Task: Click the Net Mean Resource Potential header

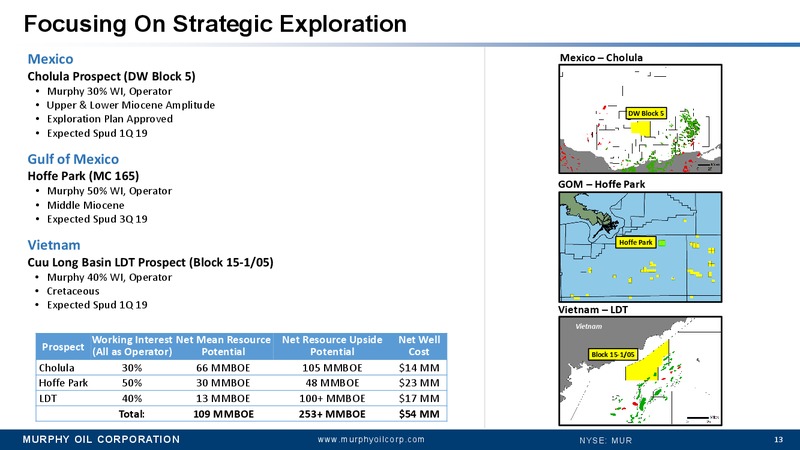Action: tap(223, 346)
